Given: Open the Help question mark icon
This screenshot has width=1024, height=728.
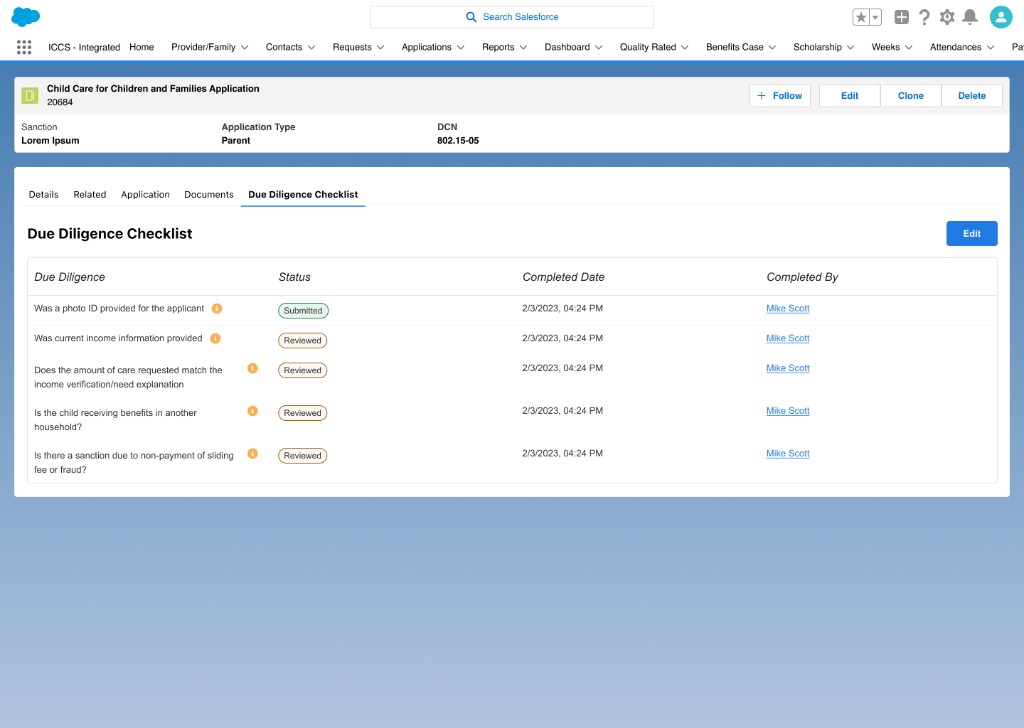Looking at the screenshot, I should coord(924,17).
